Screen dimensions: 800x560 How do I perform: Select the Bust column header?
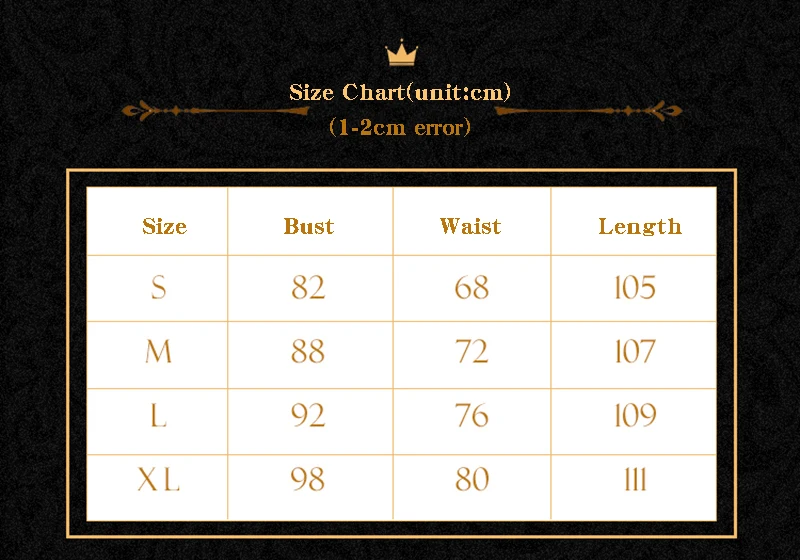tap(308, 226)
